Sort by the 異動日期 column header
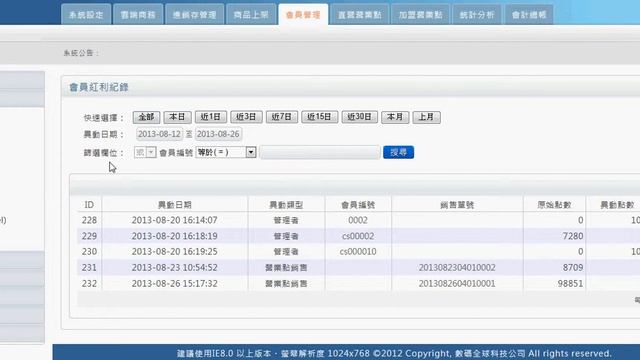The image size is (640, 360). [174, 205]
